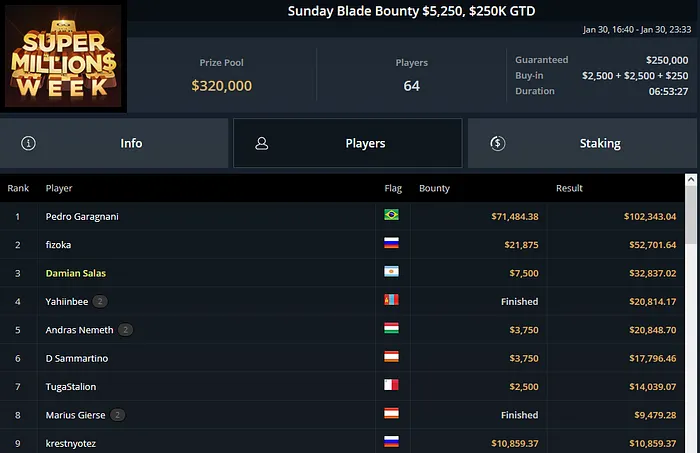Image resolution: width=700 pixels, height=453 pixels.
Task: Sort by the Result column header
Action: point(569,188)
